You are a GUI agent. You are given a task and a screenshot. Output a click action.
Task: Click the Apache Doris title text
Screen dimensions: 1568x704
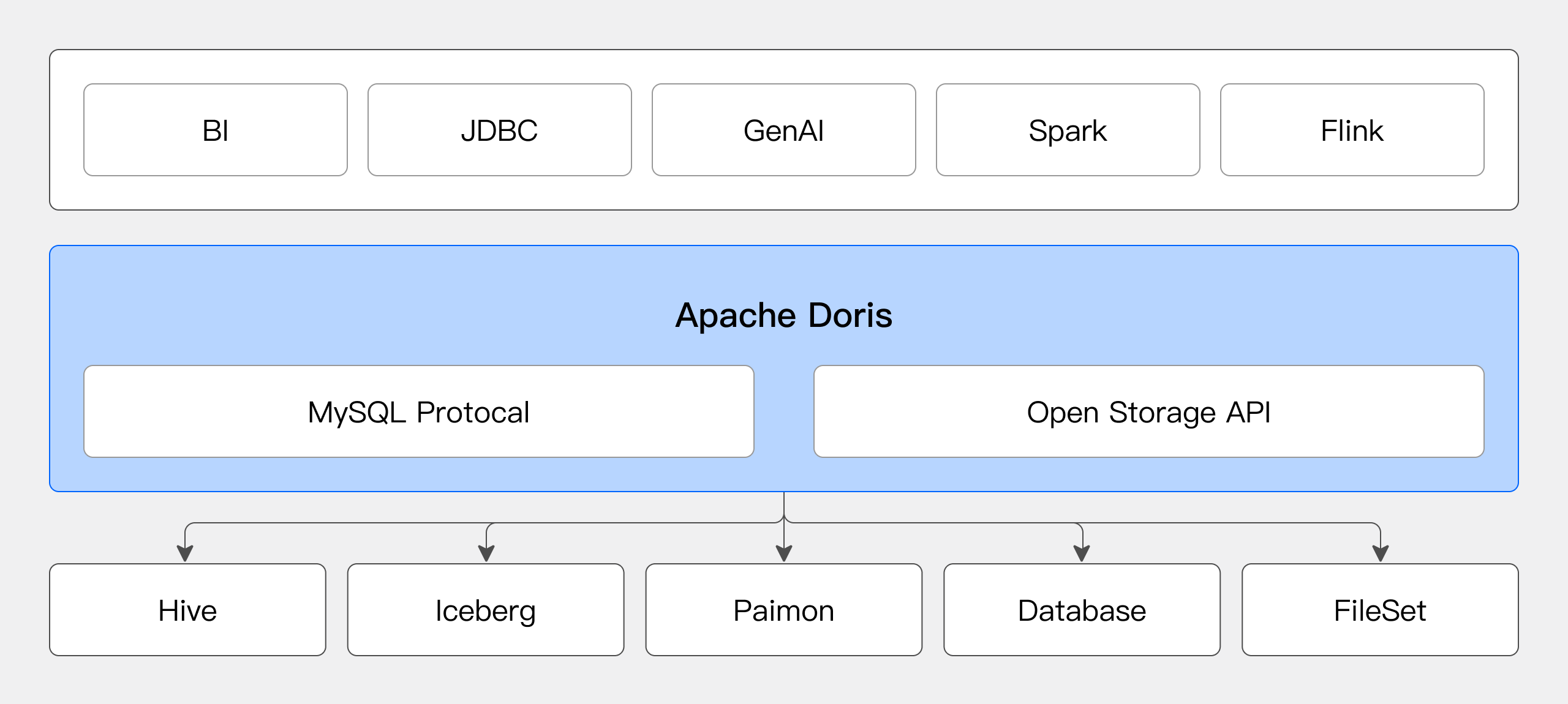[x=783, y=315]
